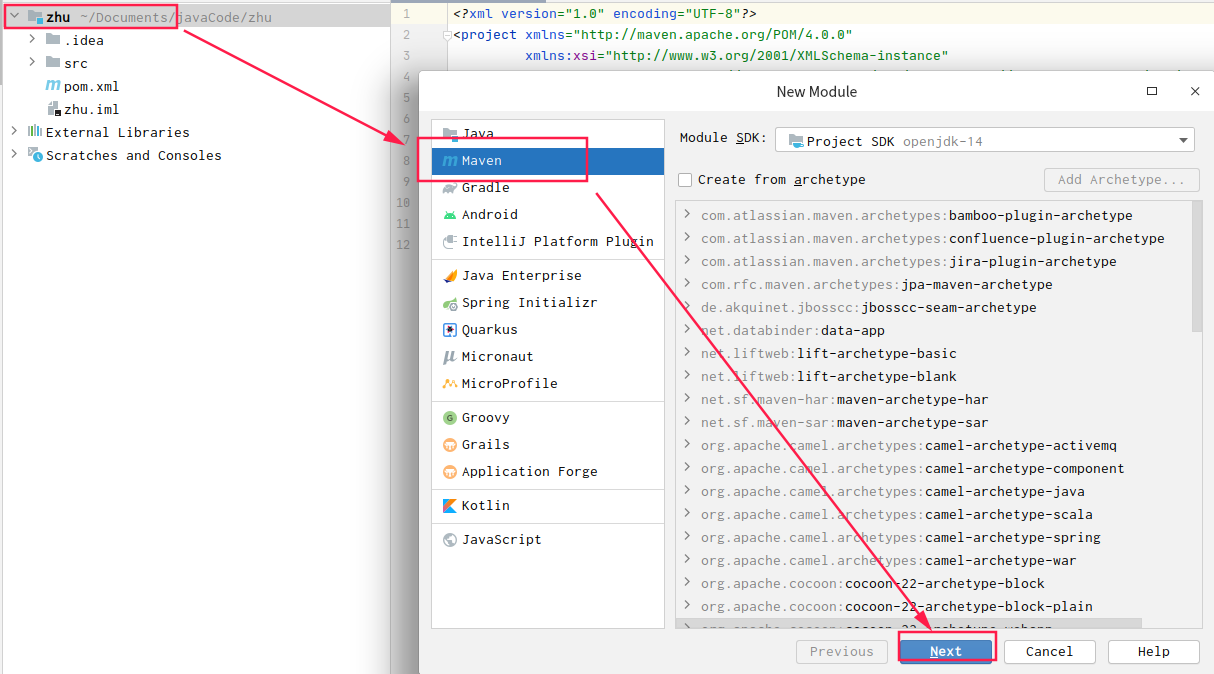
Task: Select the Groovy icon
Action: click(450, 418)
